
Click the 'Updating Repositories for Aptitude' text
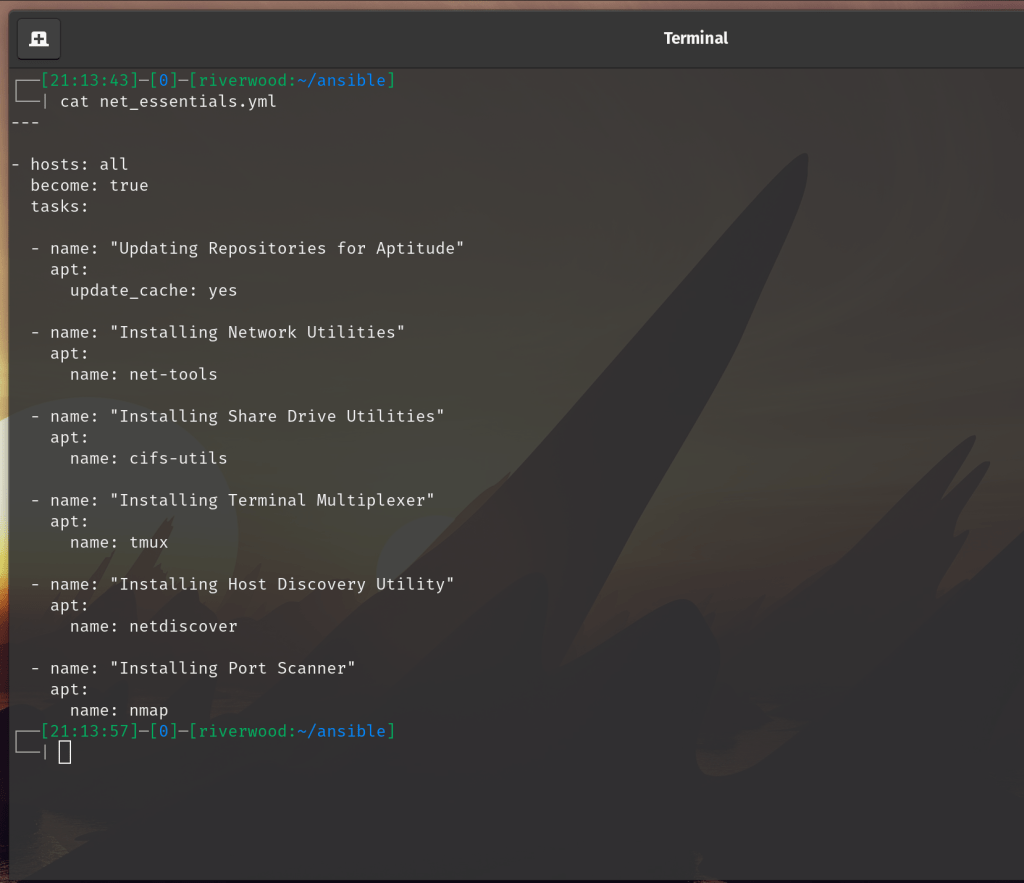(x=291, y=248)
